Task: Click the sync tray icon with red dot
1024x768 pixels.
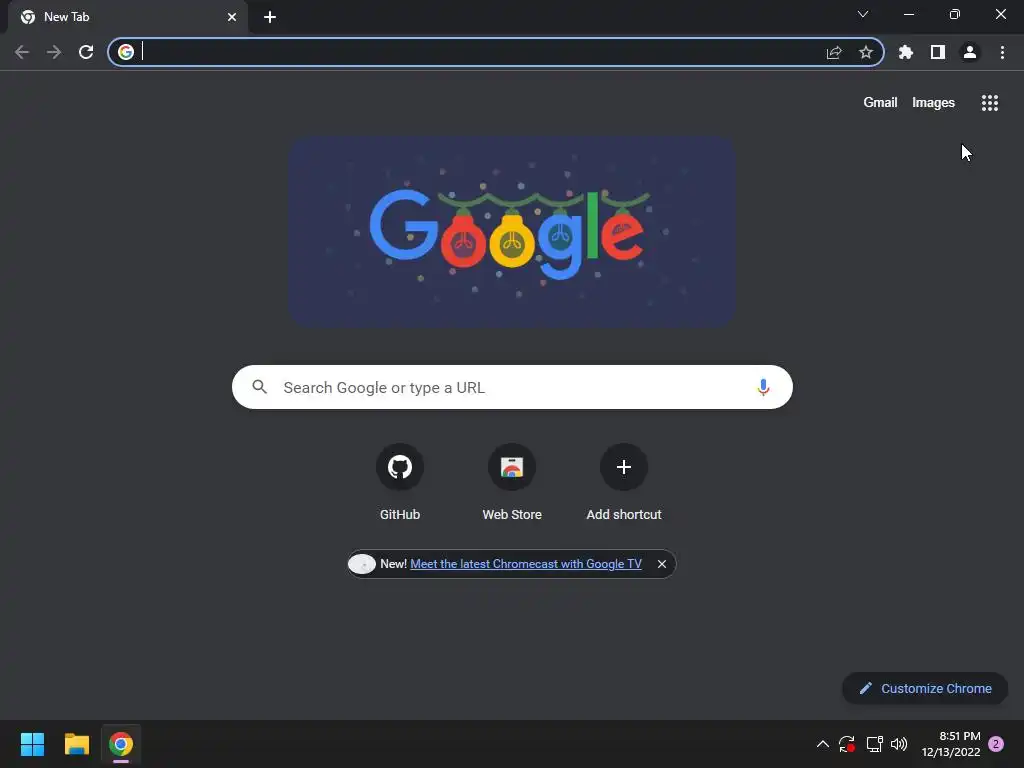Action: click(847, 744)
